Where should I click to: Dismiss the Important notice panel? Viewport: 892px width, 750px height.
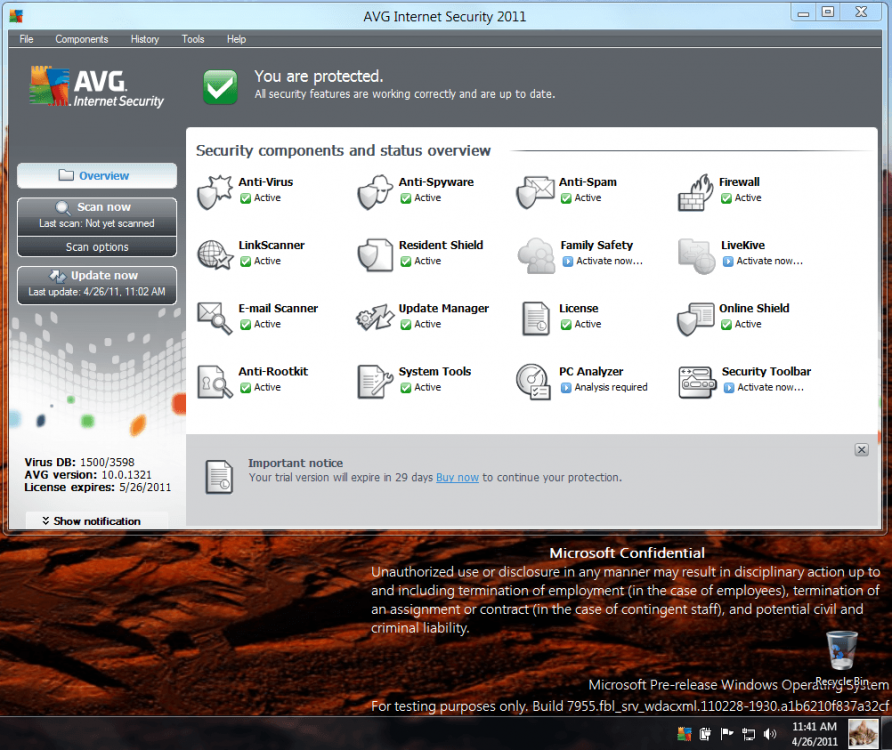coord(861,450)
